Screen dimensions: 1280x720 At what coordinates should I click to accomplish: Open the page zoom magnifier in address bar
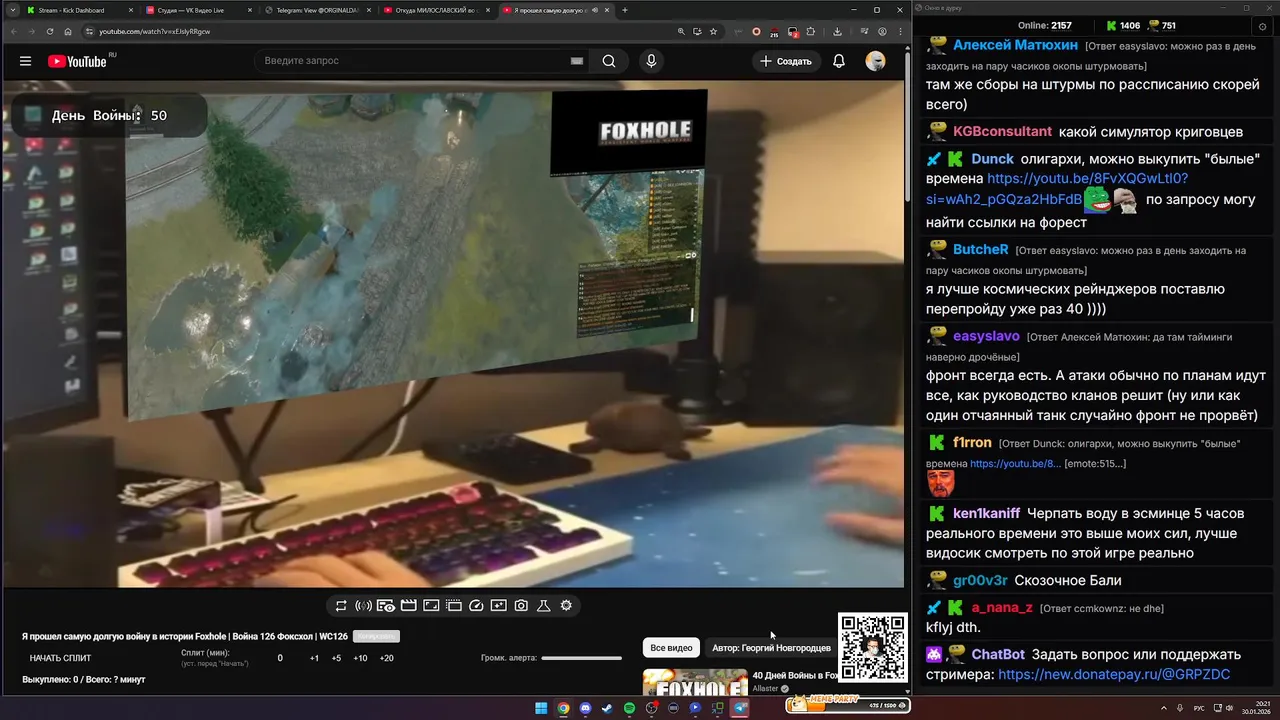(x=681, y=31)
